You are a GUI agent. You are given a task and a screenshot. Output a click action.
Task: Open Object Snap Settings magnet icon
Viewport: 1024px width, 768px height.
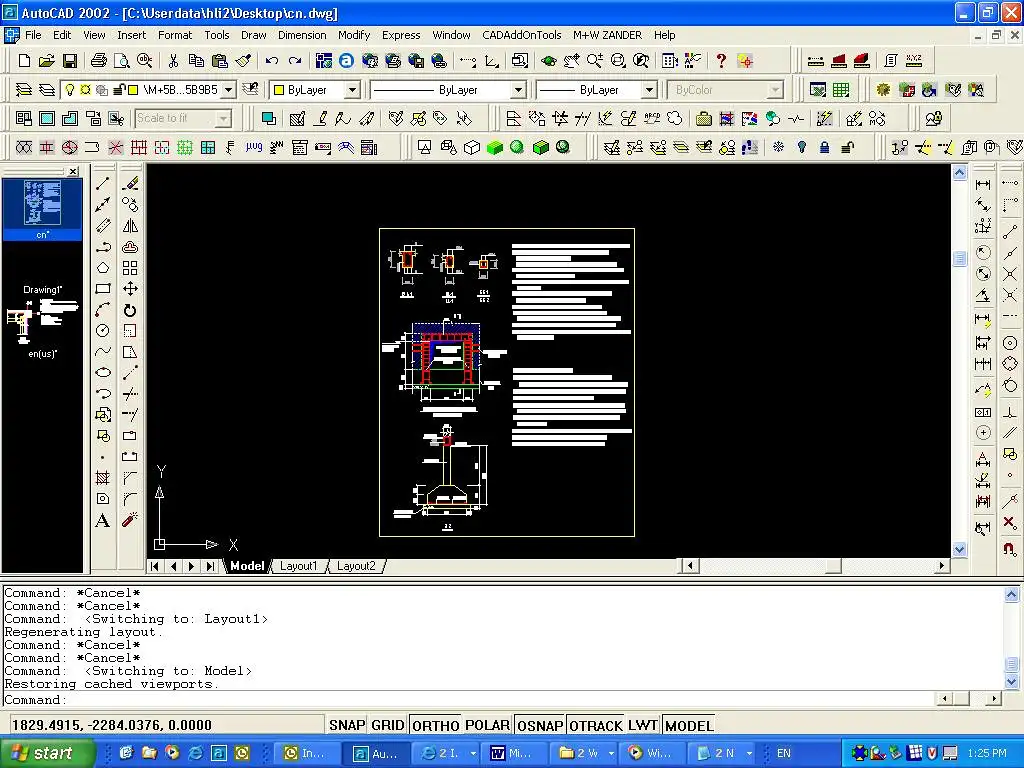tap(1010, 548)
